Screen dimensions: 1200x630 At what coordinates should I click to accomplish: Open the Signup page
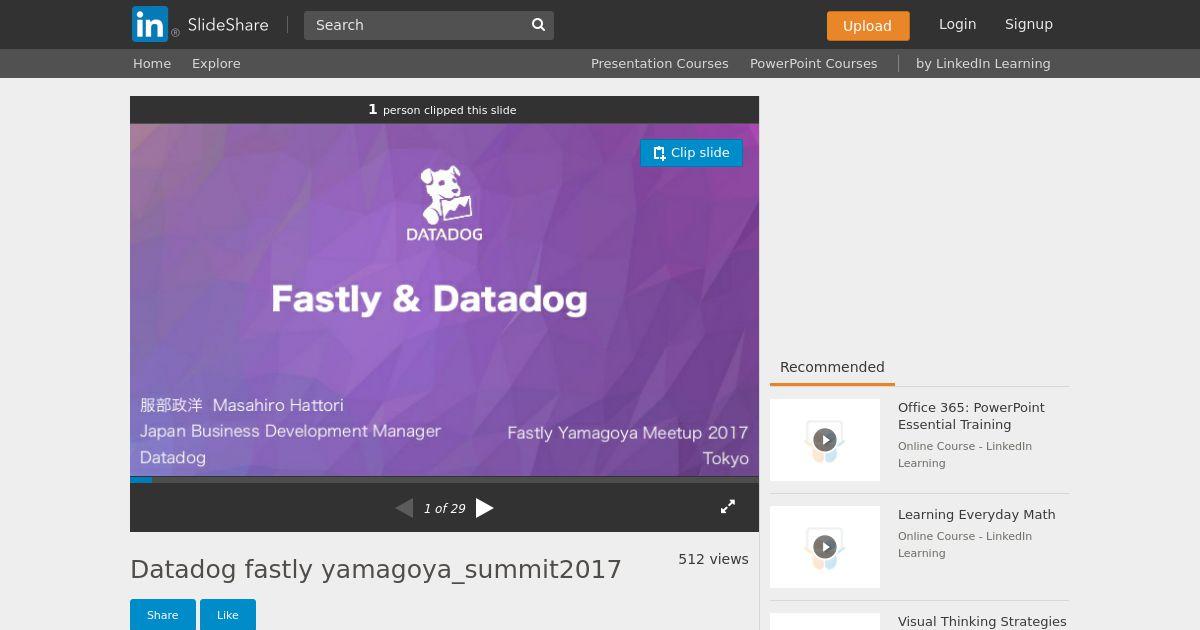tap(1029, 24)
